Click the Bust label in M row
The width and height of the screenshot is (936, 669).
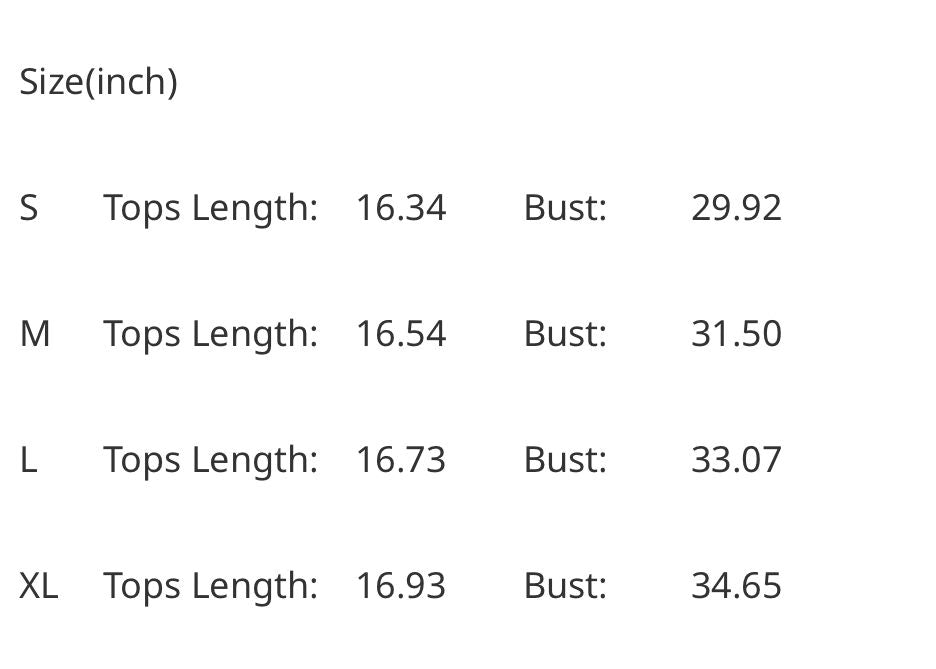coord(565,334)
